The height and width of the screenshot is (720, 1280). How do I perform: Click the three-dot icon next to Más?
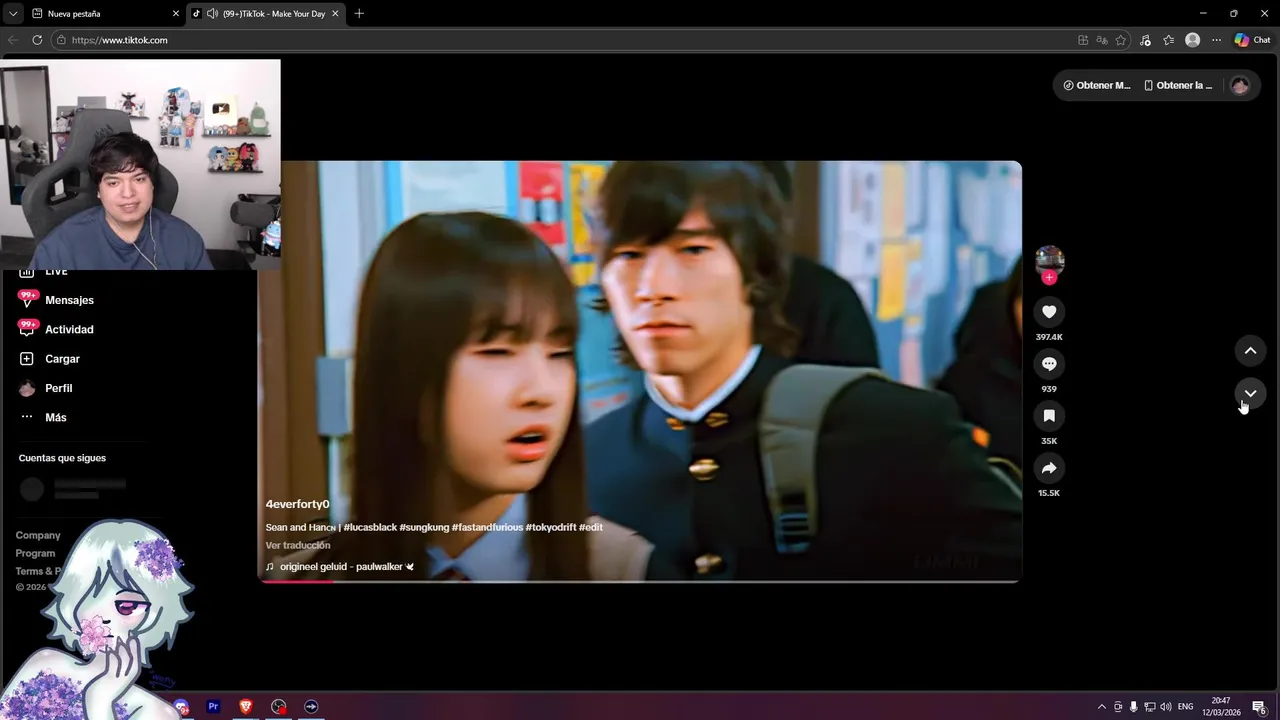[27, 417]
